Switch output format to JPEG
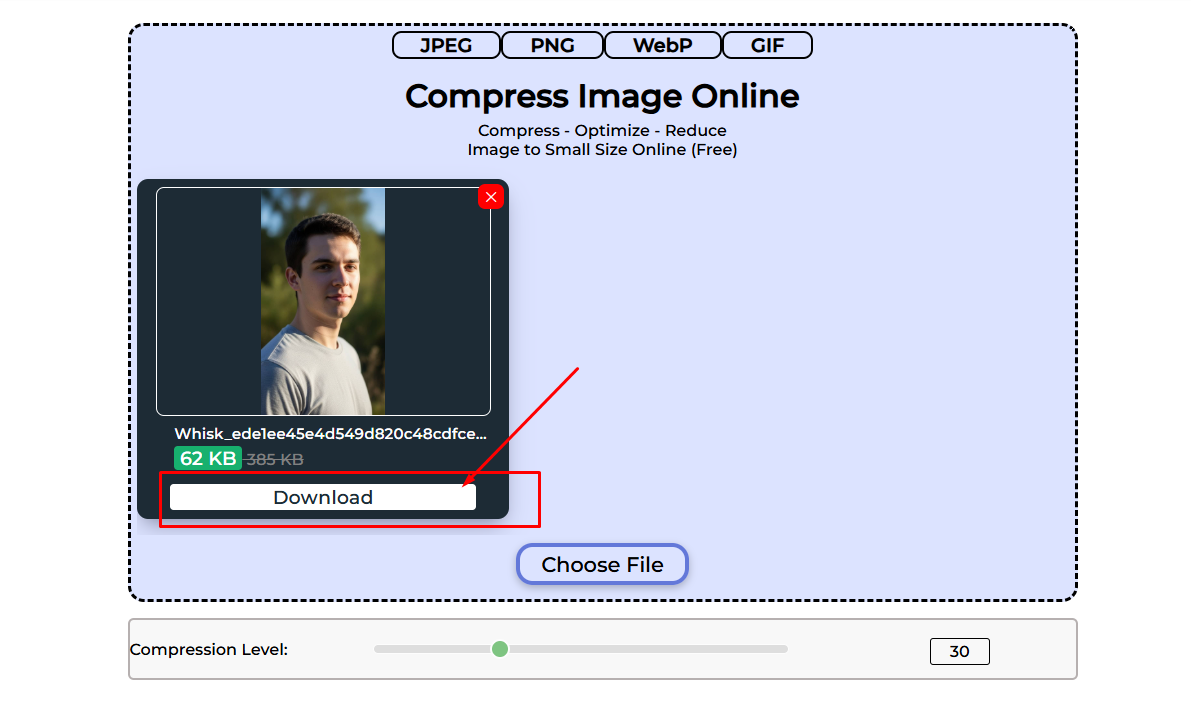The height and width of the screenshot is (708, 1191). [446, 44]
